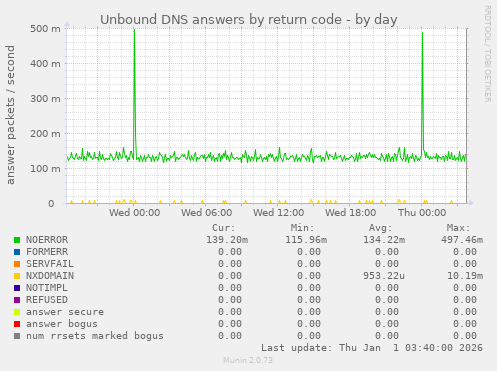Click the green spike peak at Wed 00:00
497x371 pixels.
click(x=134, y=30)
